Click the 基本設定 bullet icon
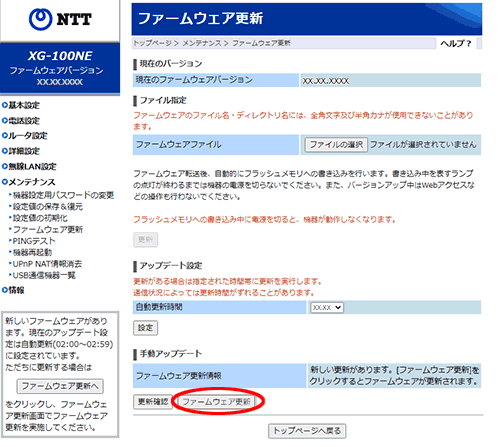Screen dimensions: 500x447 point(5,105)
